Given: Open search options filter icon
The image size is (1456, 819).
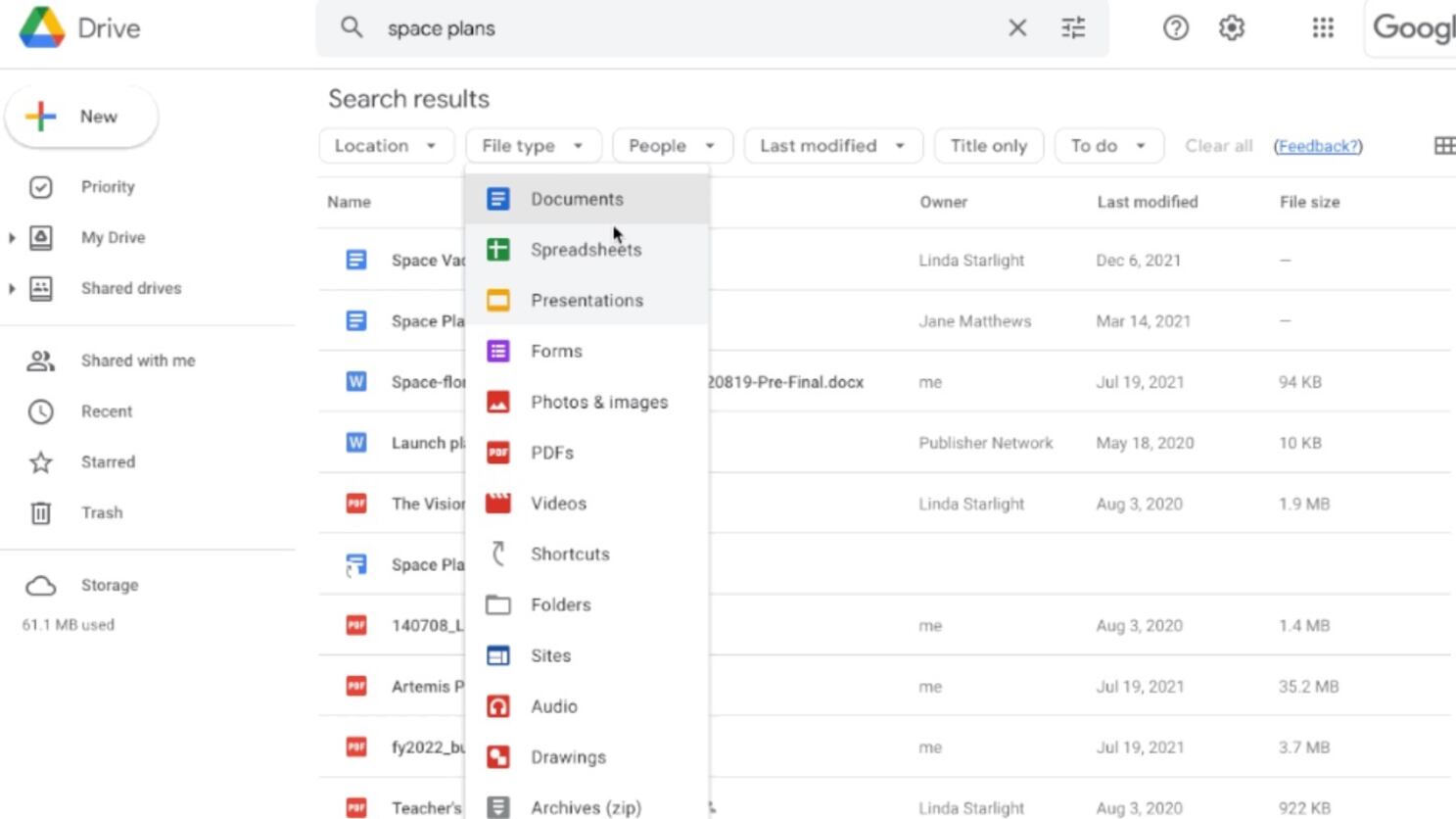Looking at the screenshot, I should pyautogui.click(x=1073, y=28).
